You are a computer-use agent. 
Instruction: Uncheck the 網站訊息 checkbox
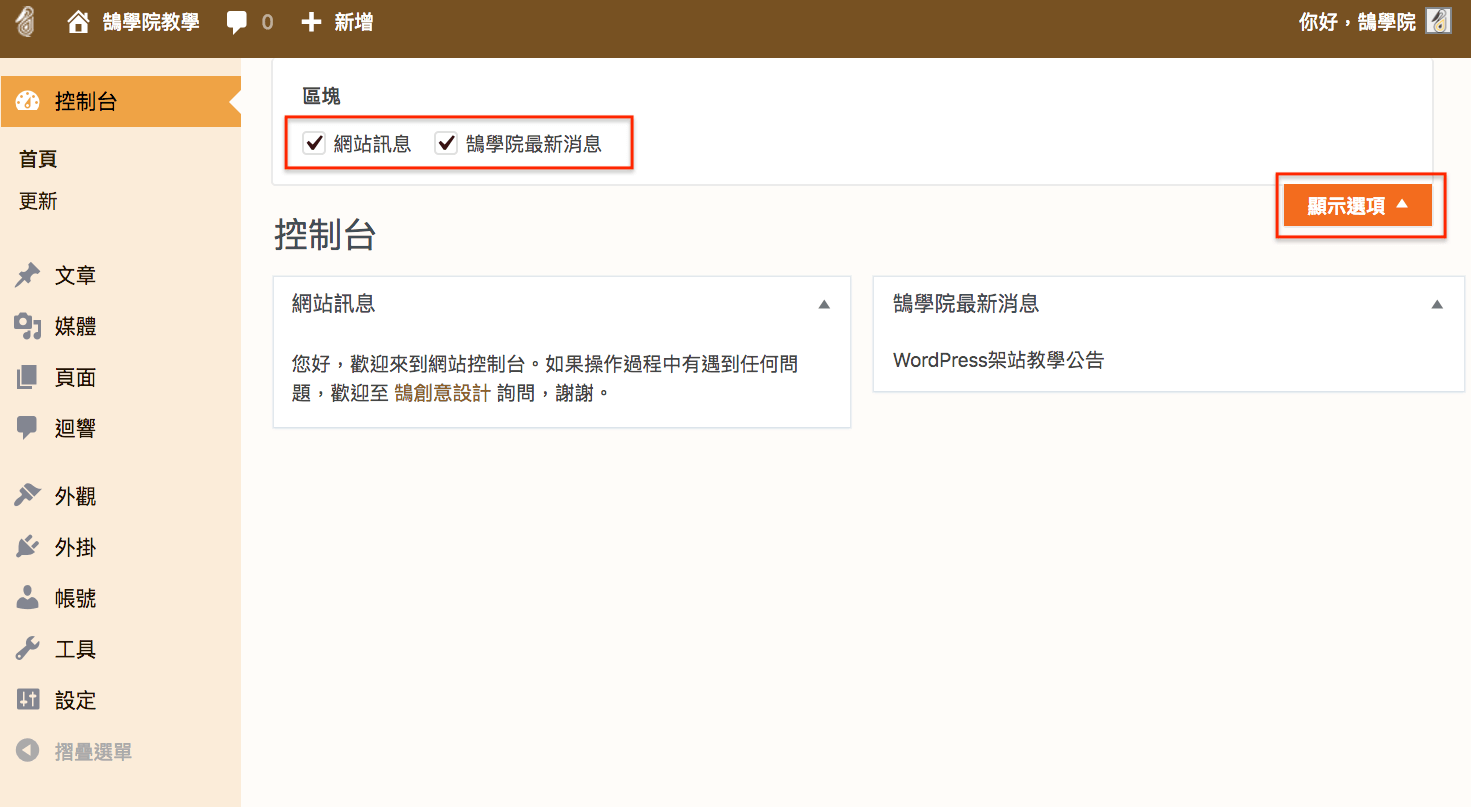coord(315,143)
